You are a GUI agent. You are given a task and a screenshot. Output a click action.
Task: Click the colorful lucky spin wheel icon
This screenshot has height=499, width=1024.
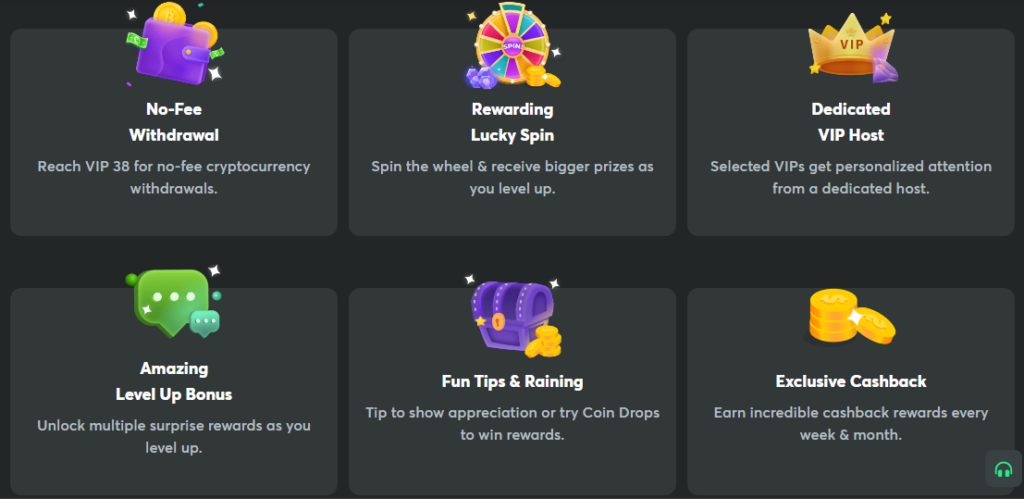[512, 46]
